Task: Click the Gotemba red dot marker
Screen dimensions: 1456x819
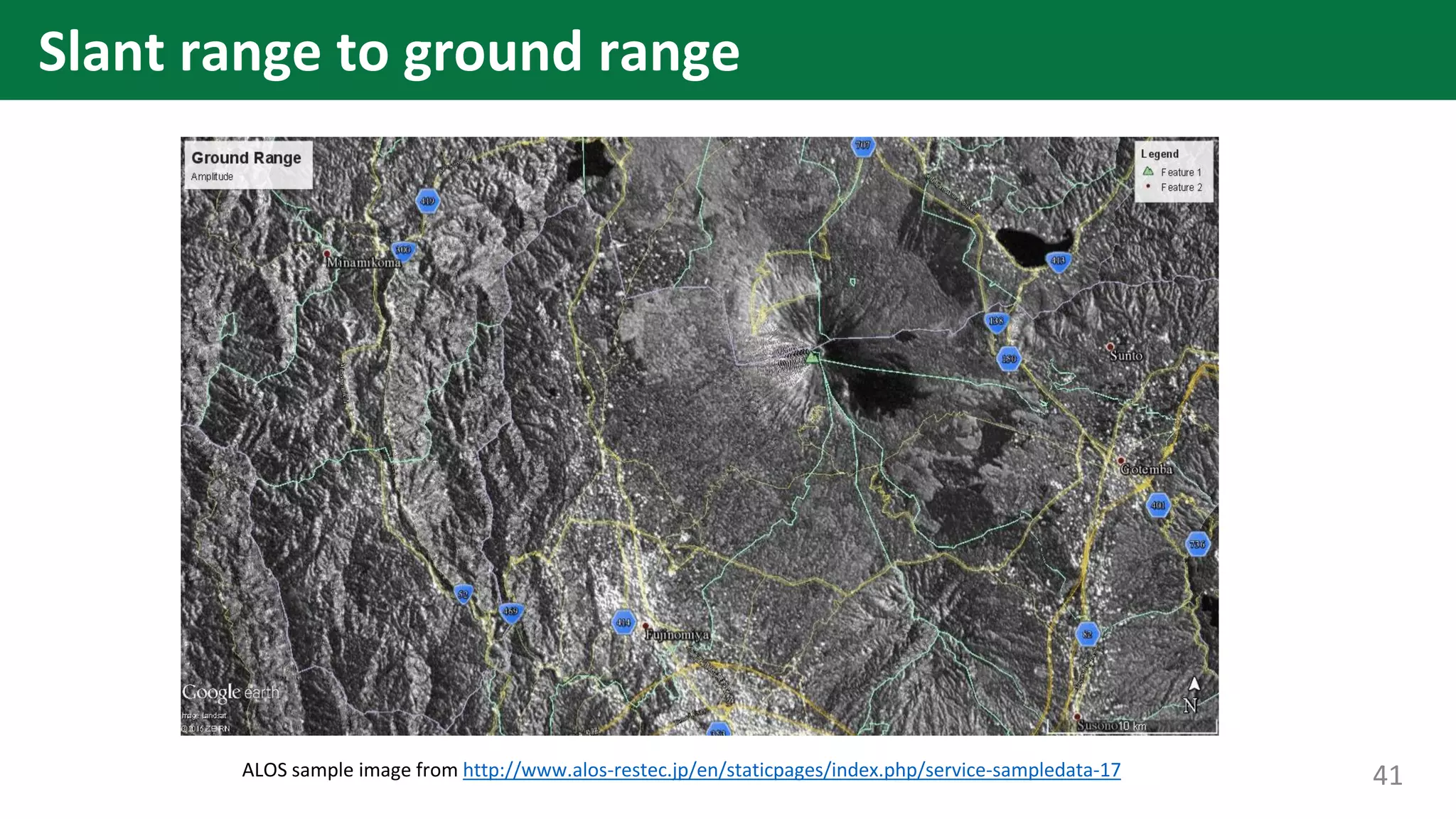Action: coord(1121,461)
